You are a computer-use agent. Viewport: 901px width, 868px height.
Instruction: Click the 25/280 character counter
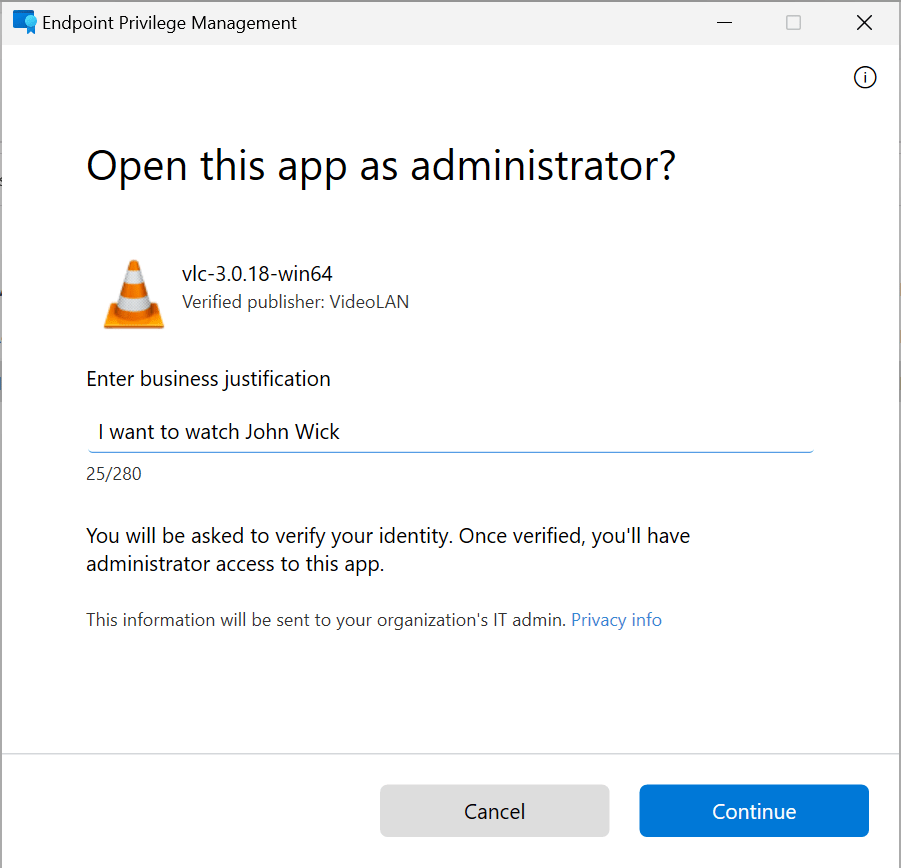click(x=114, y=474)
